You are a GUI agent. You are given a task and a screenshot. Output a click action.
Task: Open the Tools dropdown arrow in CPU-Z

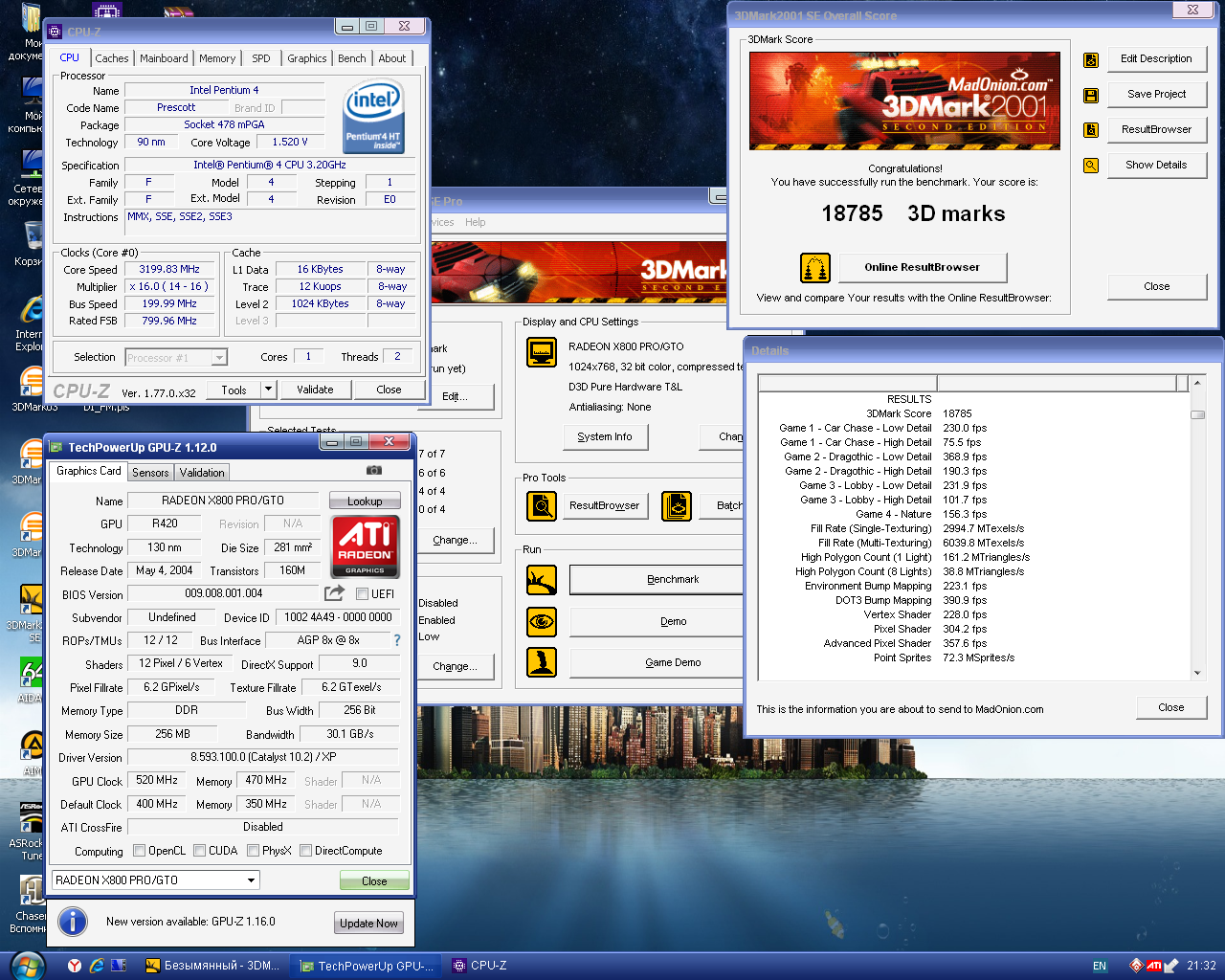(x=269, y=390)
